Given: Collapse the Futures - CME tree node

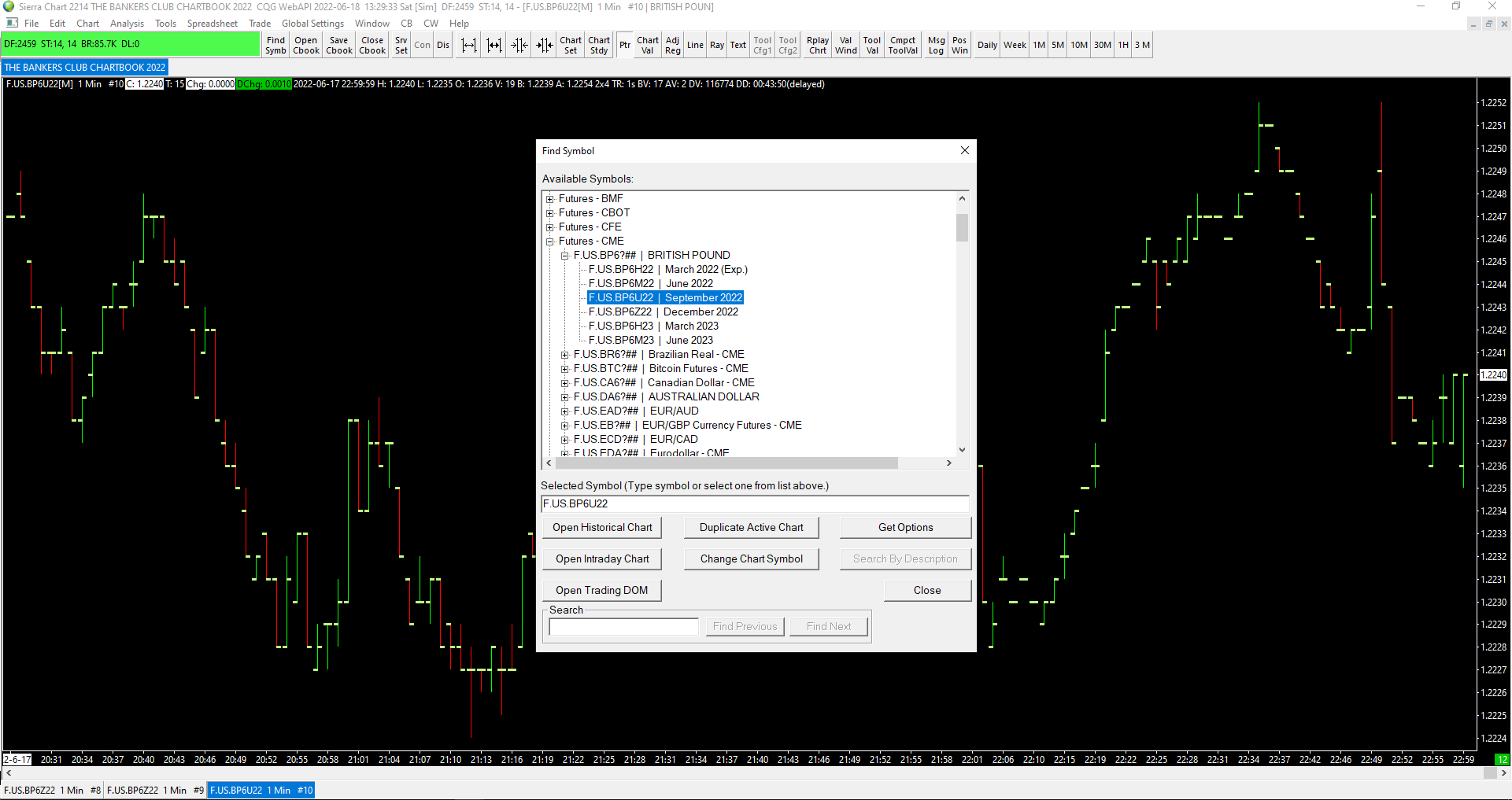Looking at the screenshot, I should point(550,241).
